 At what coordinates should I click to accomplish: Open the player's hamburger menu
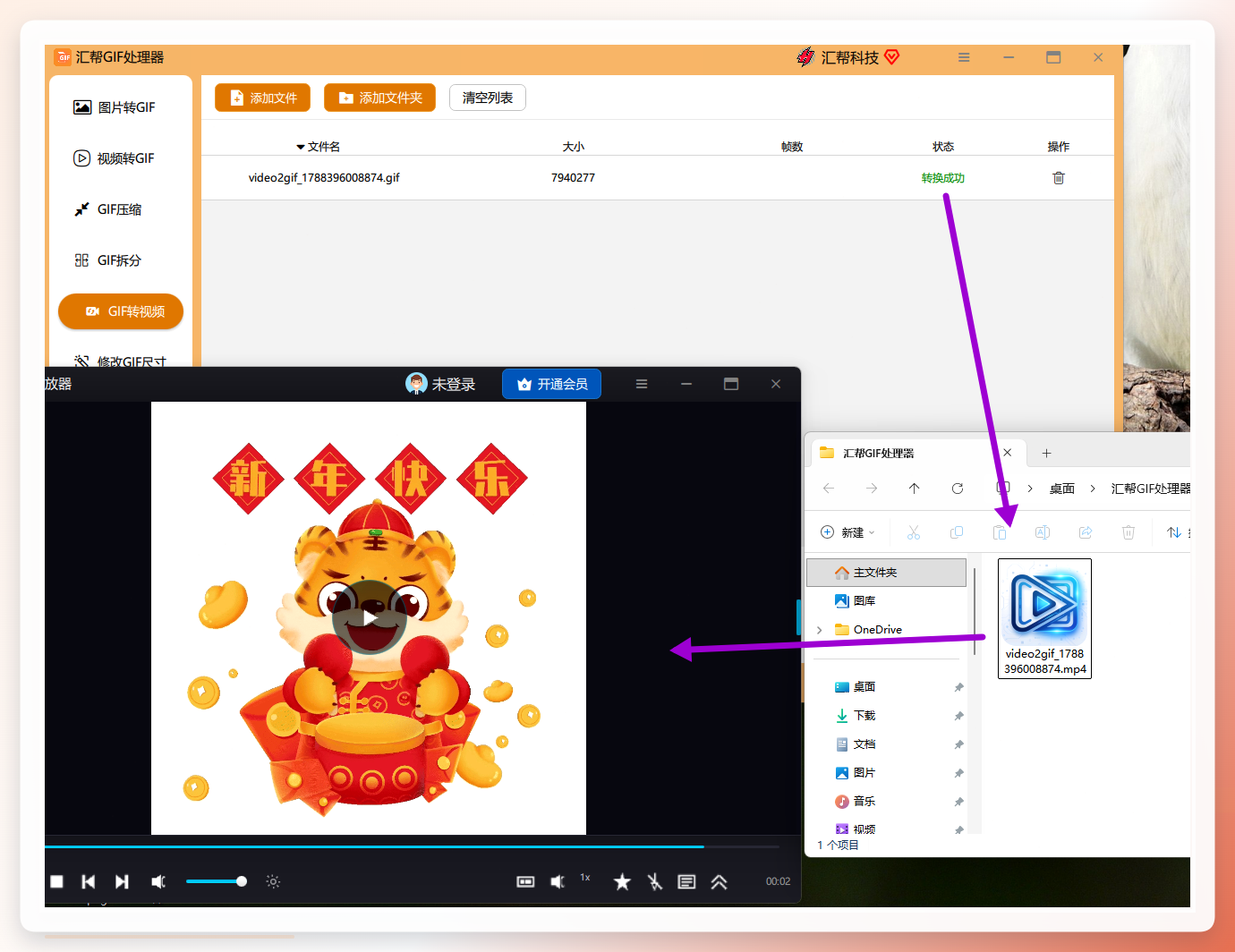pos(642,384)
